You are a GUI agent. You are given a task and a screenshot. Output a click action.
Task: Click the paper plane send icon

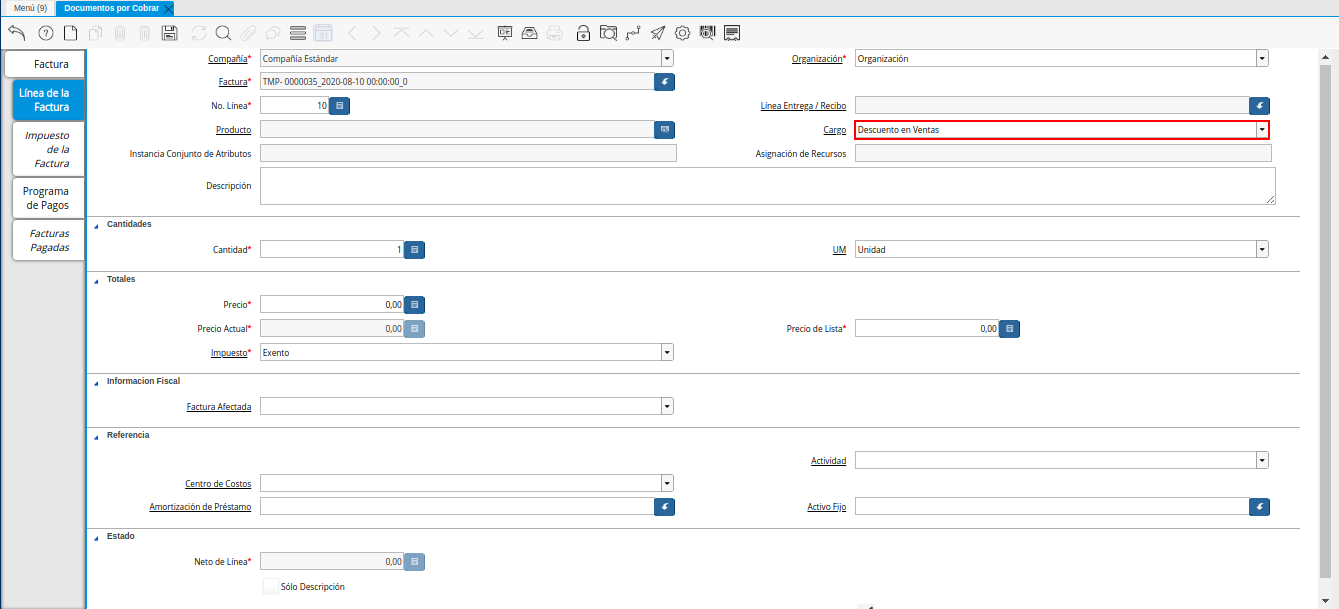coord(657,33)
